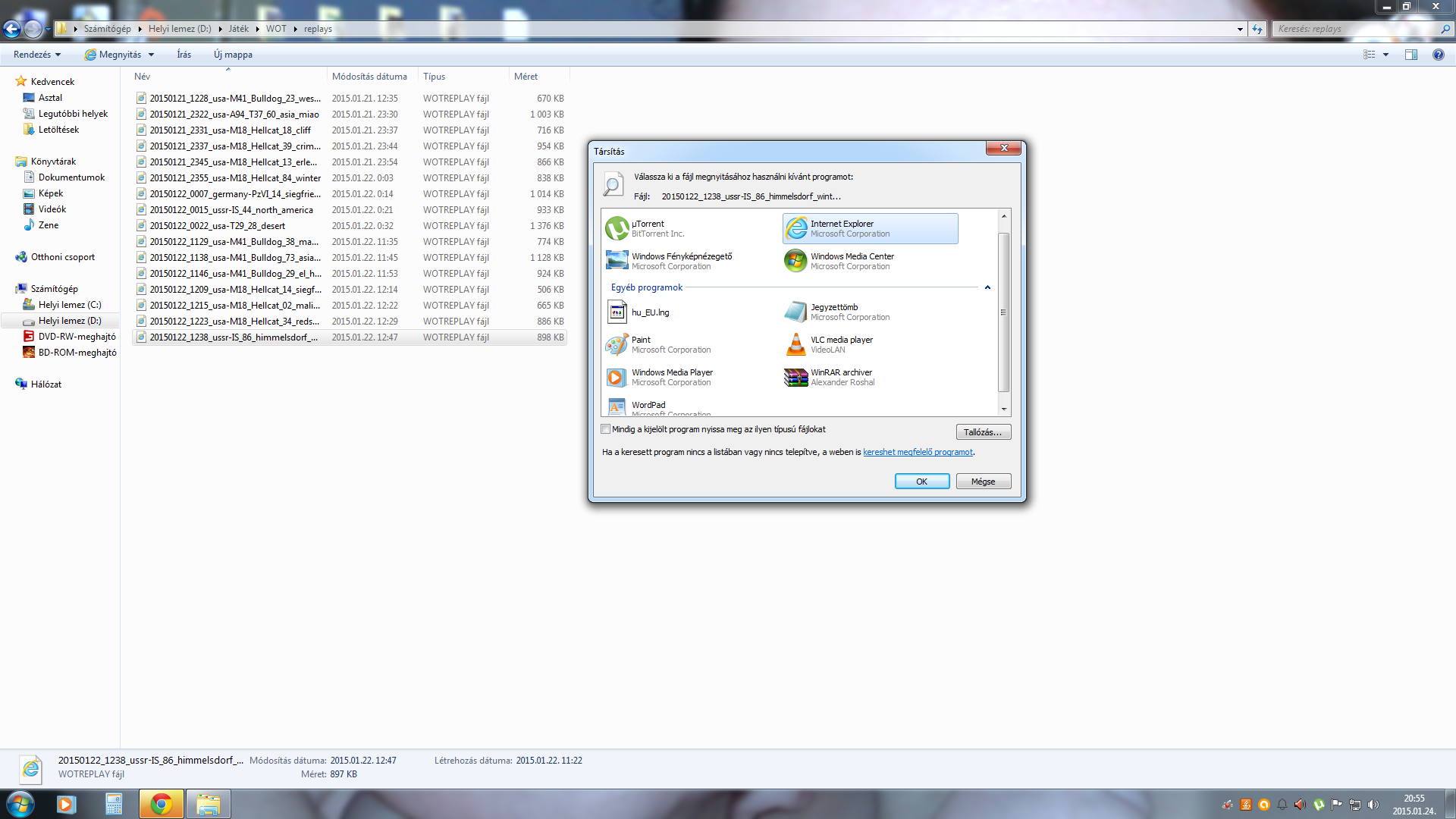This screenshot has width=1456, height=819.
Task: Pick the Paint program icon
Action: coord(617,344)
